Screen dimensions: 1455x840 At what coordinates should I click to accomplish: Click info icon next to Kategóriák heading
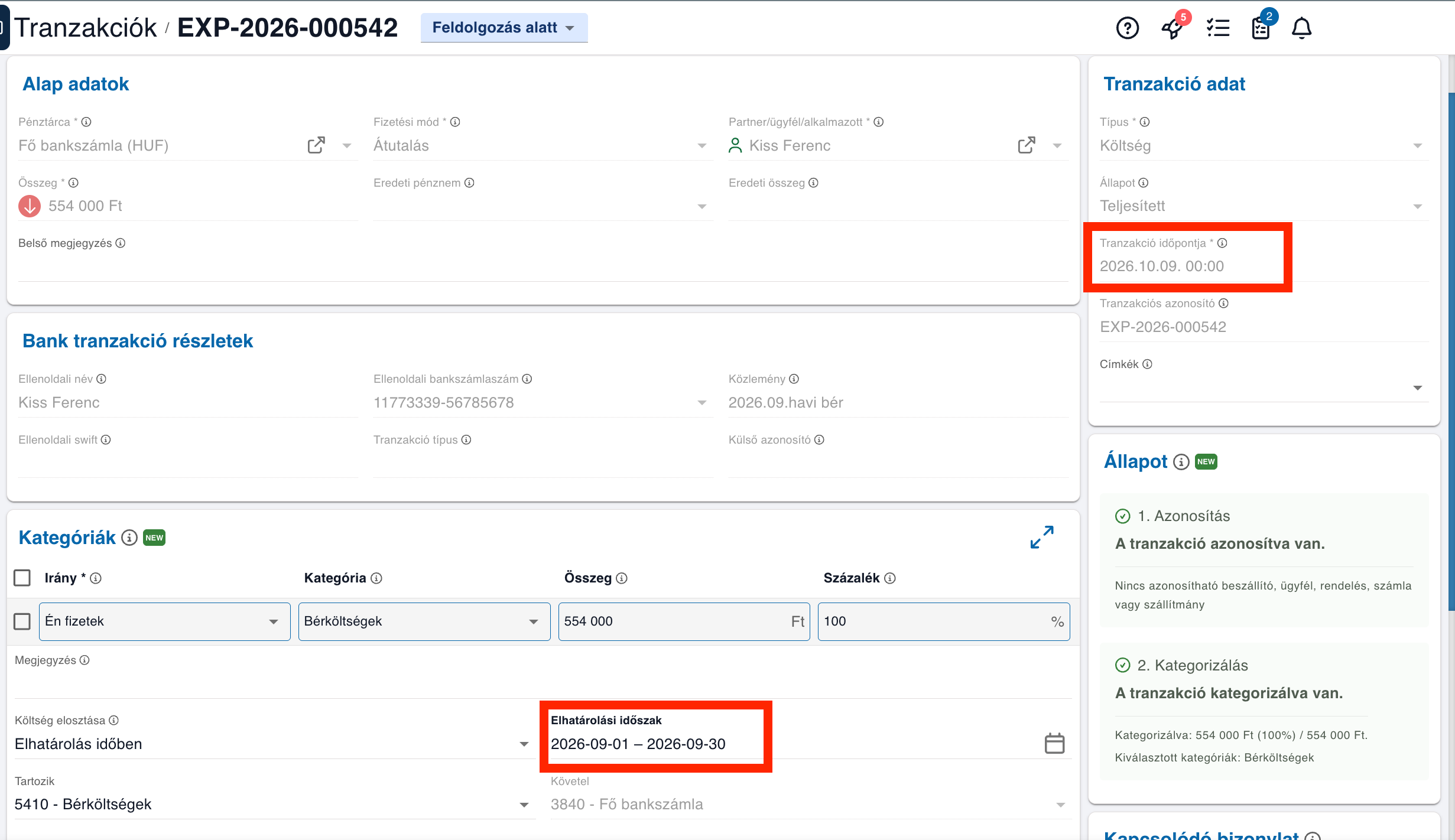[x=129, y=538]
